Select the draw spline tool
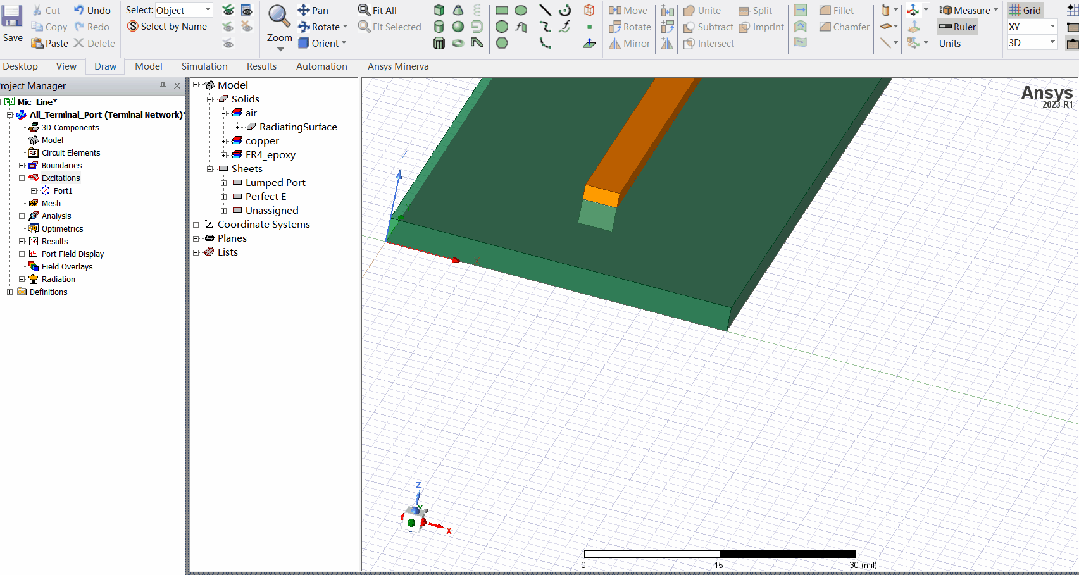 545,27
